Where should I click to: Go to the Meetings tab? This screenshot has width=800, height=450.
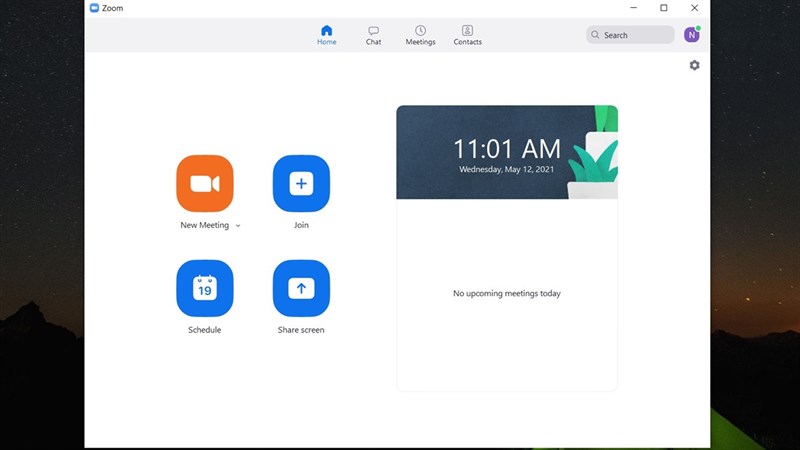[x=420, y=35]
